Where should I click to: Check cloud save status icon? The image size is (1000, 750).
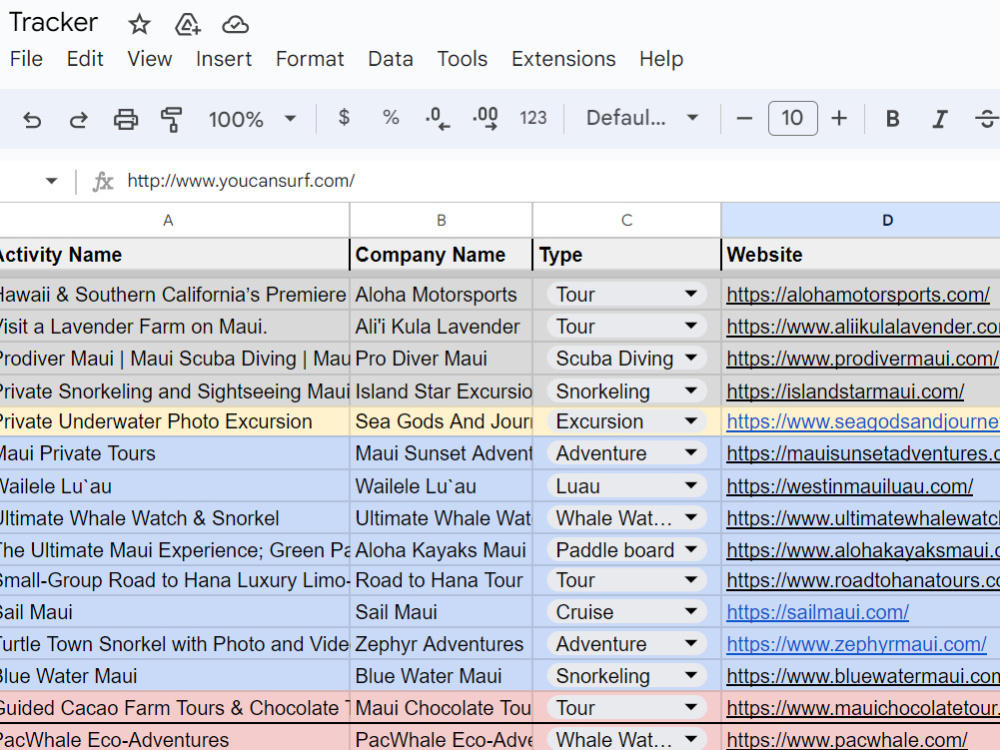point(235,25)
